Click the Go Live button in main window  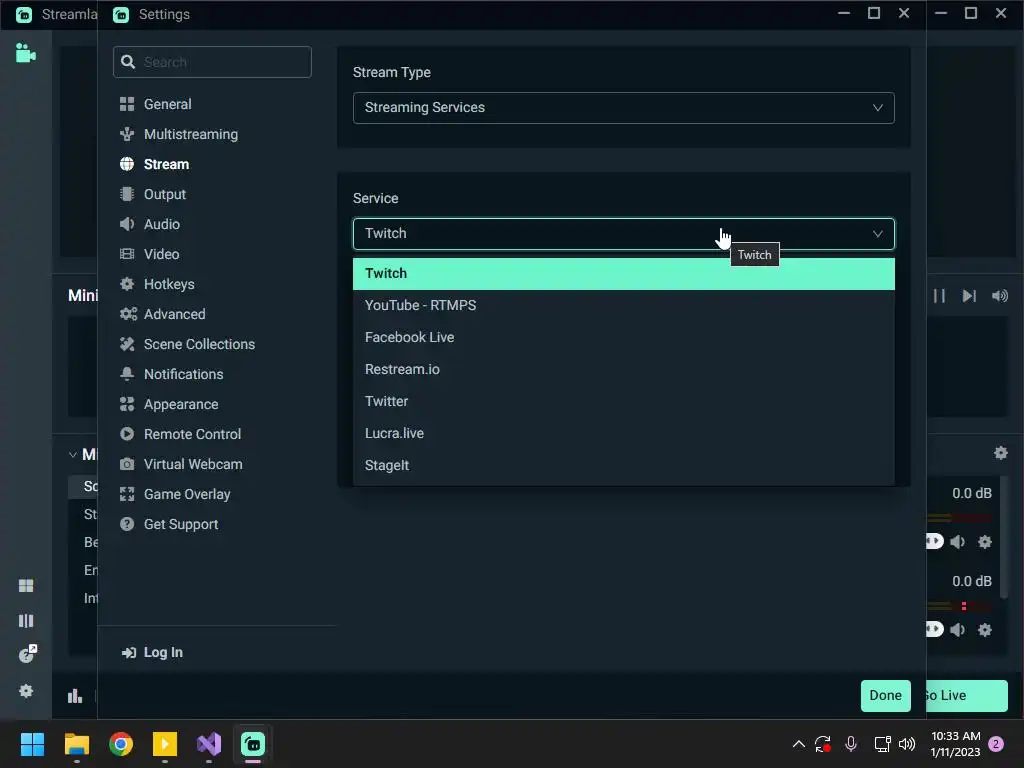click(x=967, y=696)
